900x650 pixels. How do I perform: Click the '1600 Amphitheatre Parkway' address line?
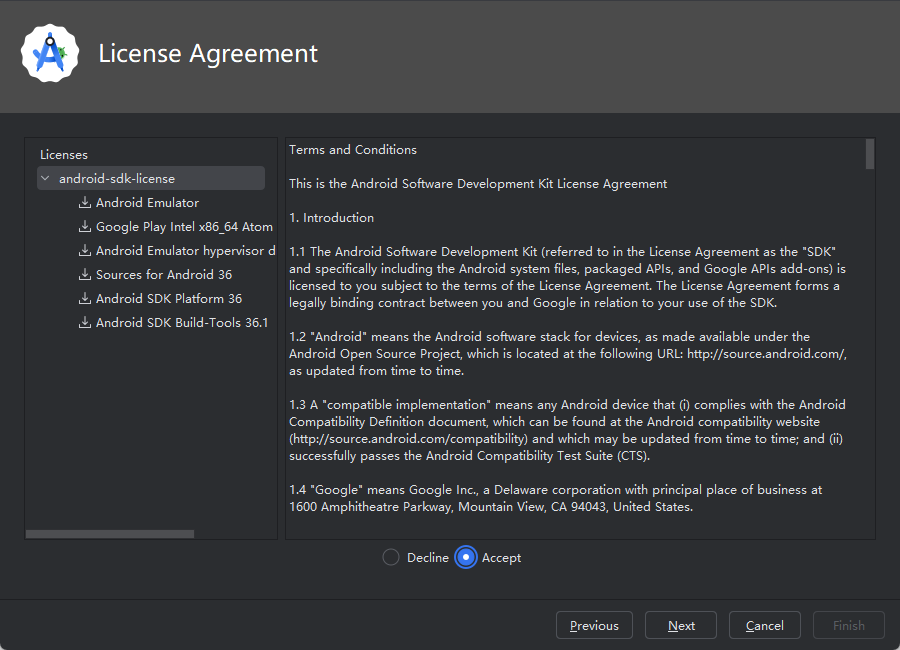coord(491,506)
